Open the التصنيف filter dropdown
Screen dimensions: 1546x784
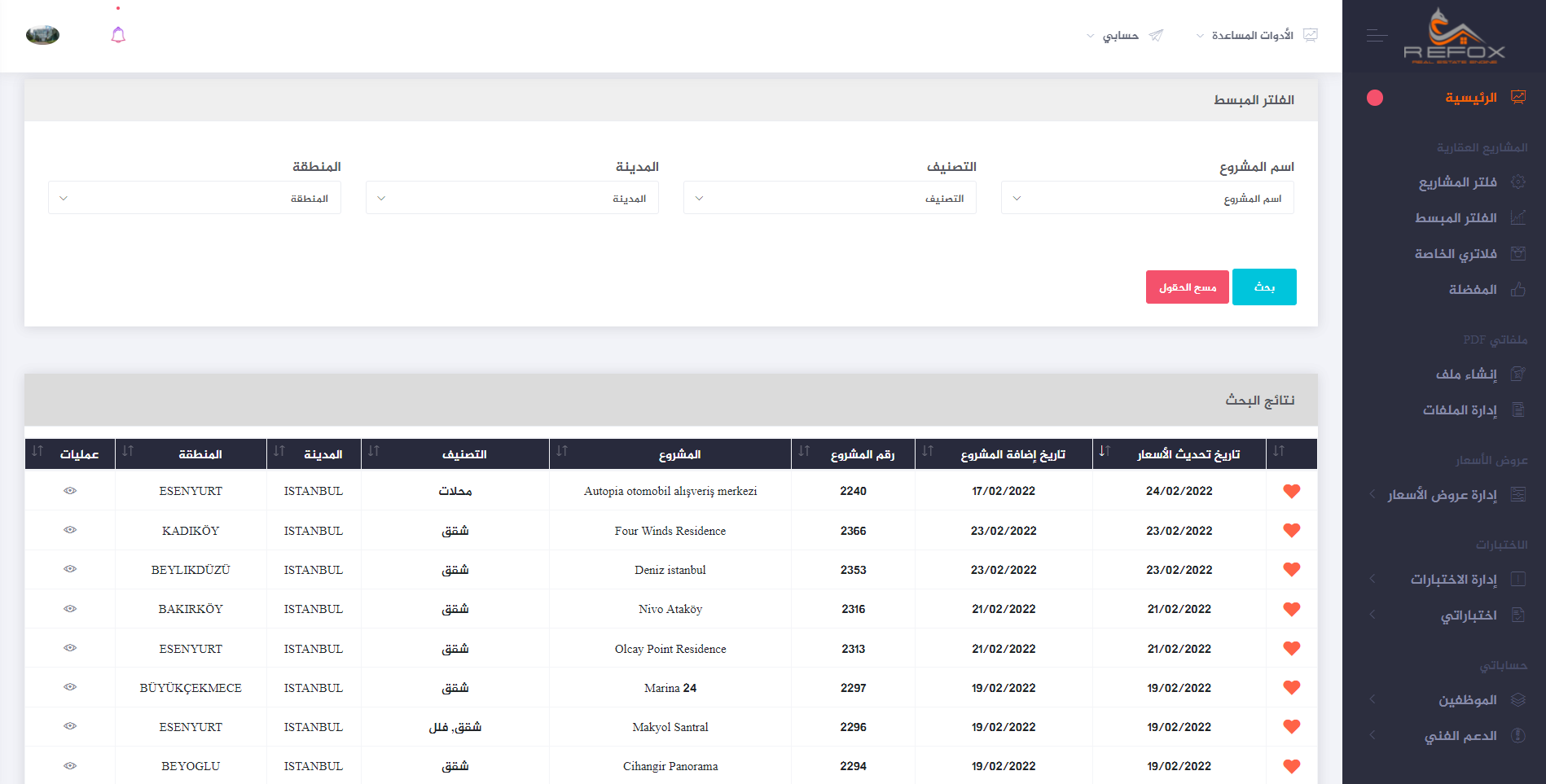[829, 198]
